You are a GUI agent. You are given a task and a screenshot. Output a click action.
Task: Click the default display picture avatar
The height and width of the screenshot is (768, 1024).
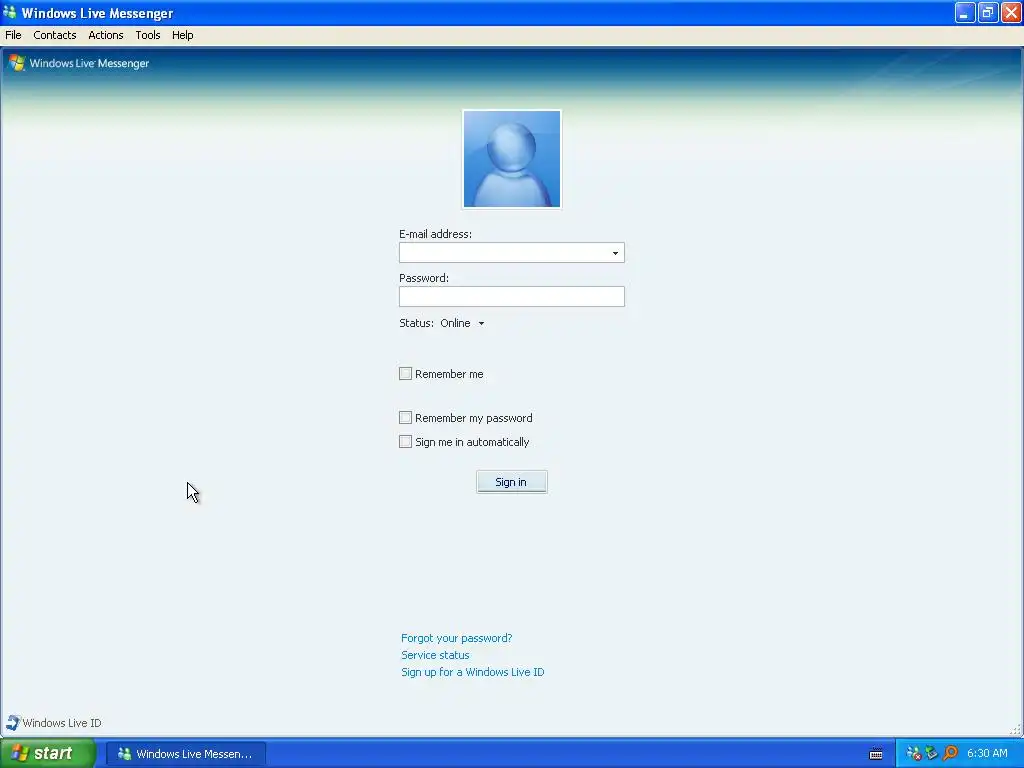pyautogui.click(x=512, y=159)
